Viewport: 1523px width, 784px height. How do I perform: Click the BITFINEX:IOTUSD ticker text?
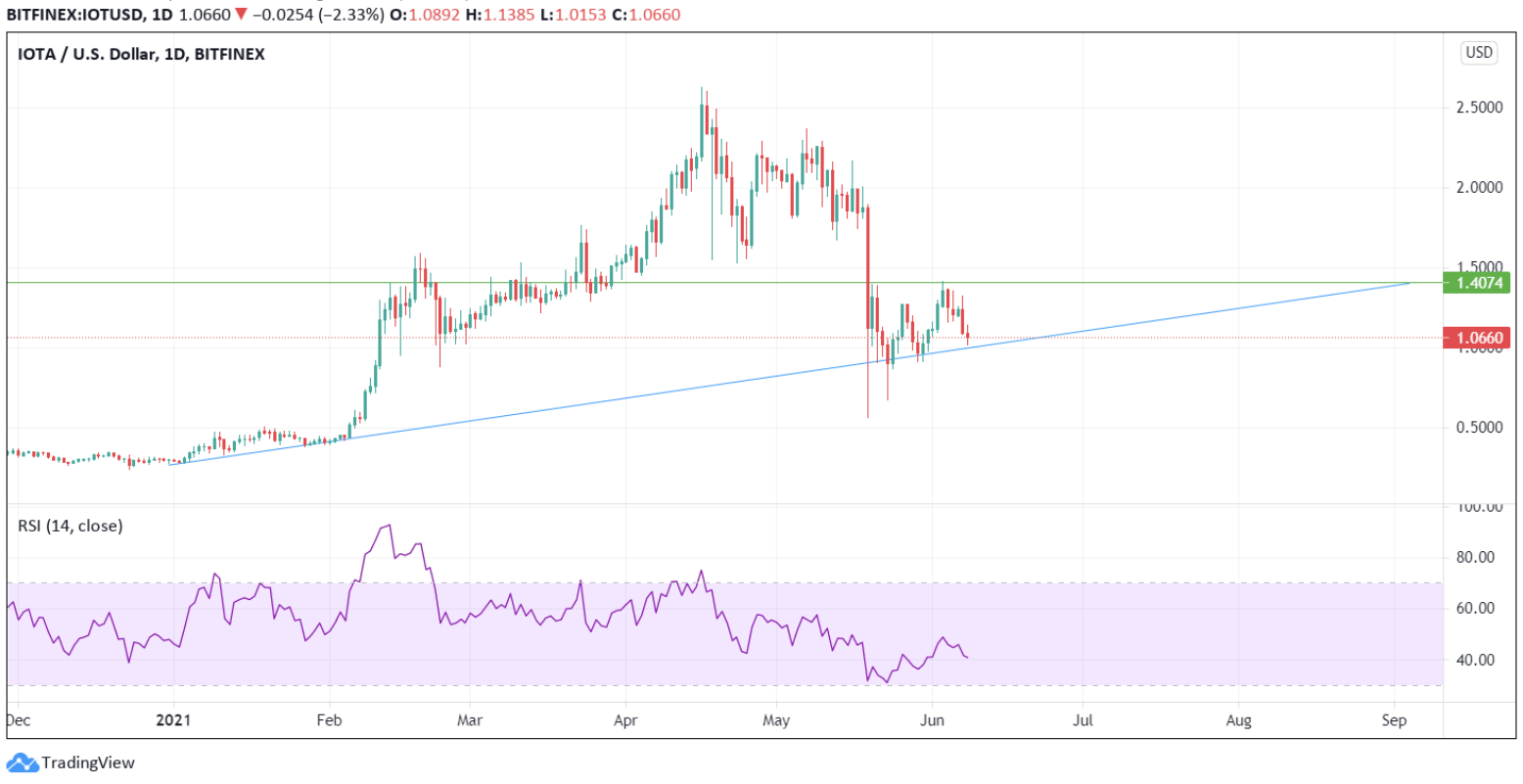click(72, 15)
